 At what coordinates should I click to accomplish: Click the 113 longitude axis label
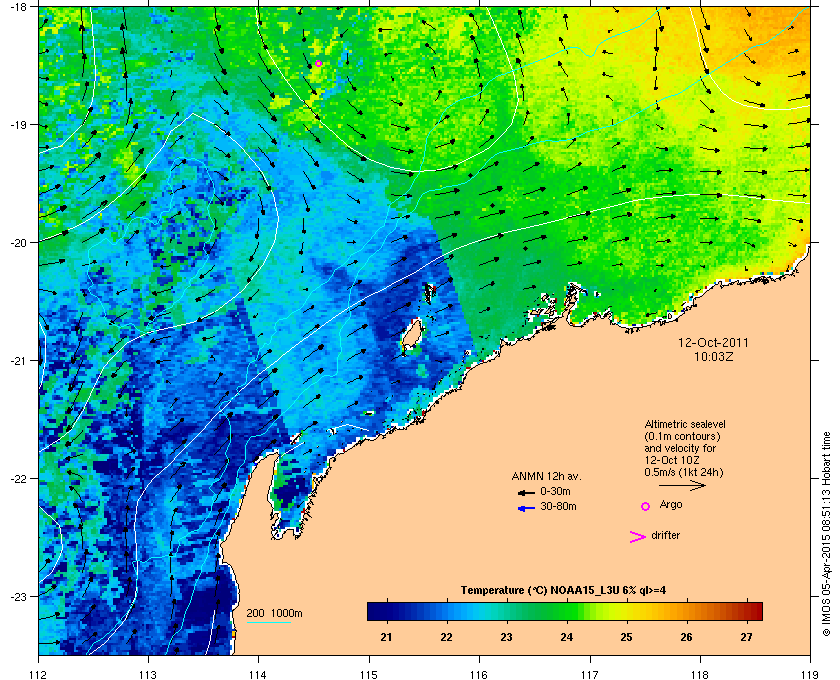click(x=148, y=675)
